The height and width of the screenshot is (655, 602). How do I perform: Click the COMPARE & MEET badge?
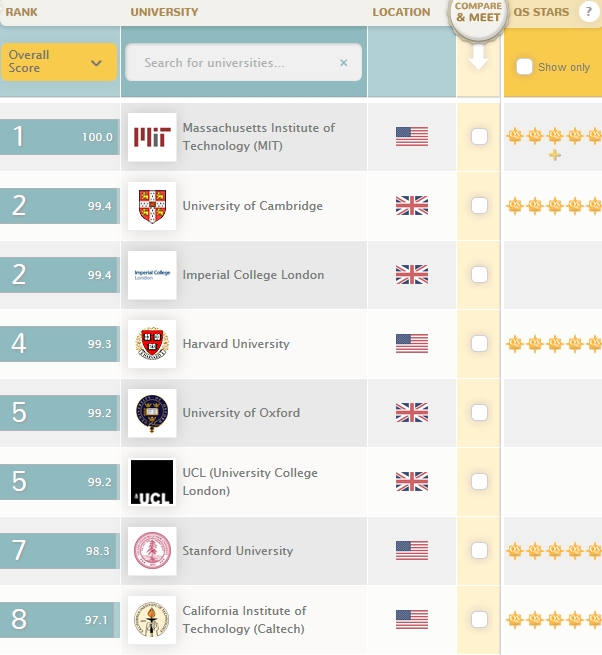(x=478, y=15)
